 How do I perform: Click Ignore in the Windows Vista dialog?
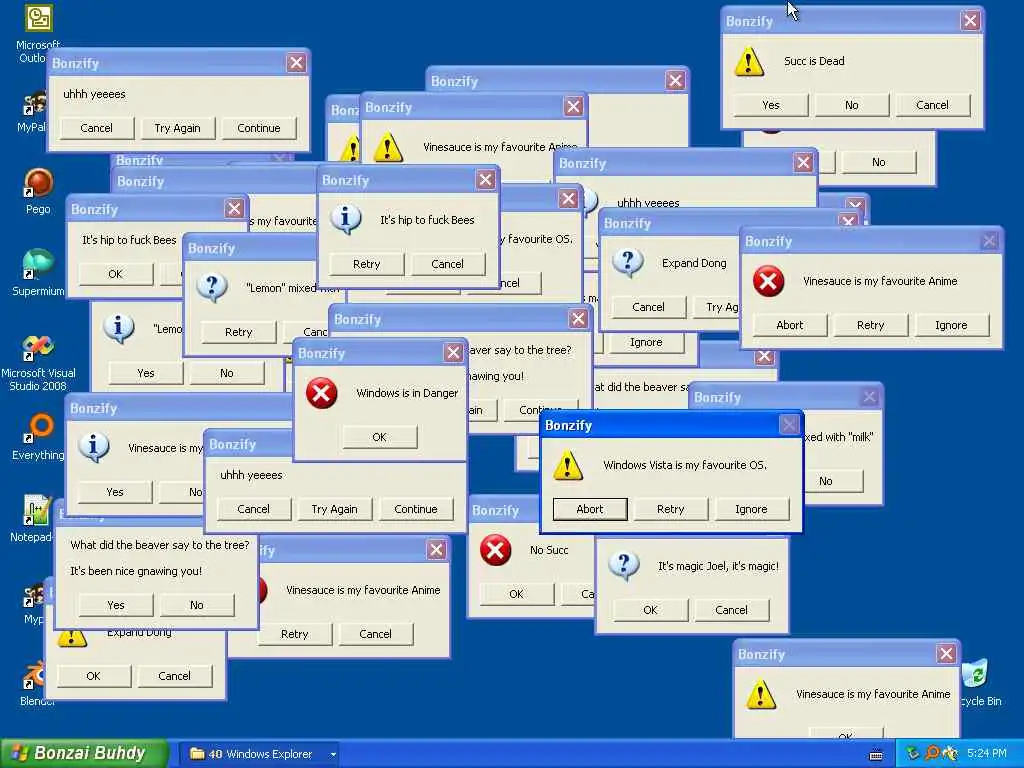751,509
